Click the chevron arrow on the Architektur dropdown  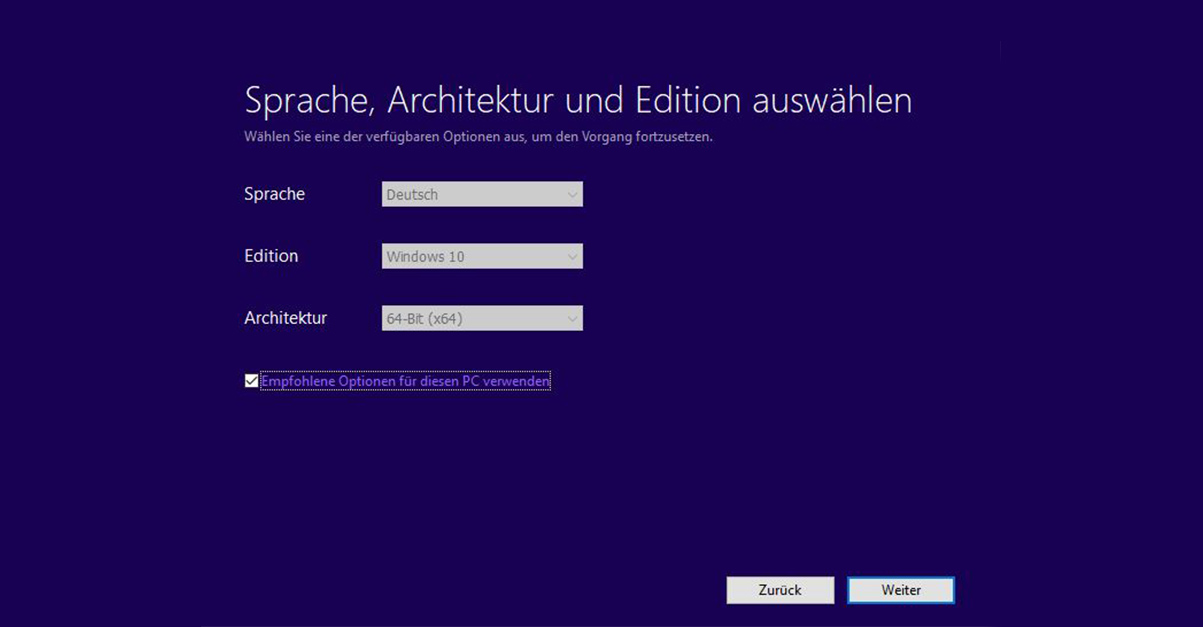pyautogui.click(x=572, y=318)
